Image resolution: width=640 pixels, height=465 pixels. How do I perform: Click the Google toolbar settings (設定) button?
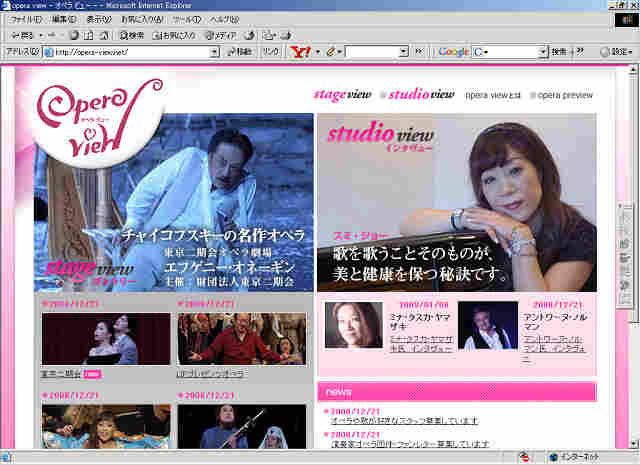616,52
